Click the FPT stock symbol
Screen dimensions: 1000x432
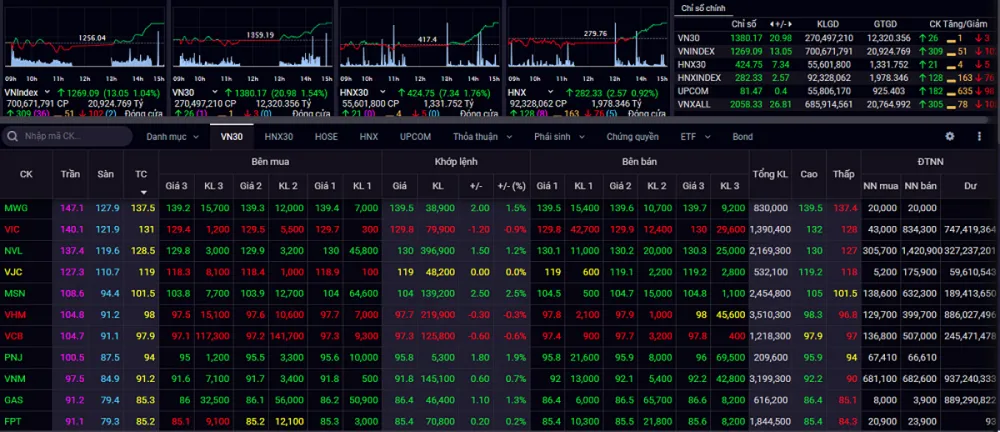[14, 421]
